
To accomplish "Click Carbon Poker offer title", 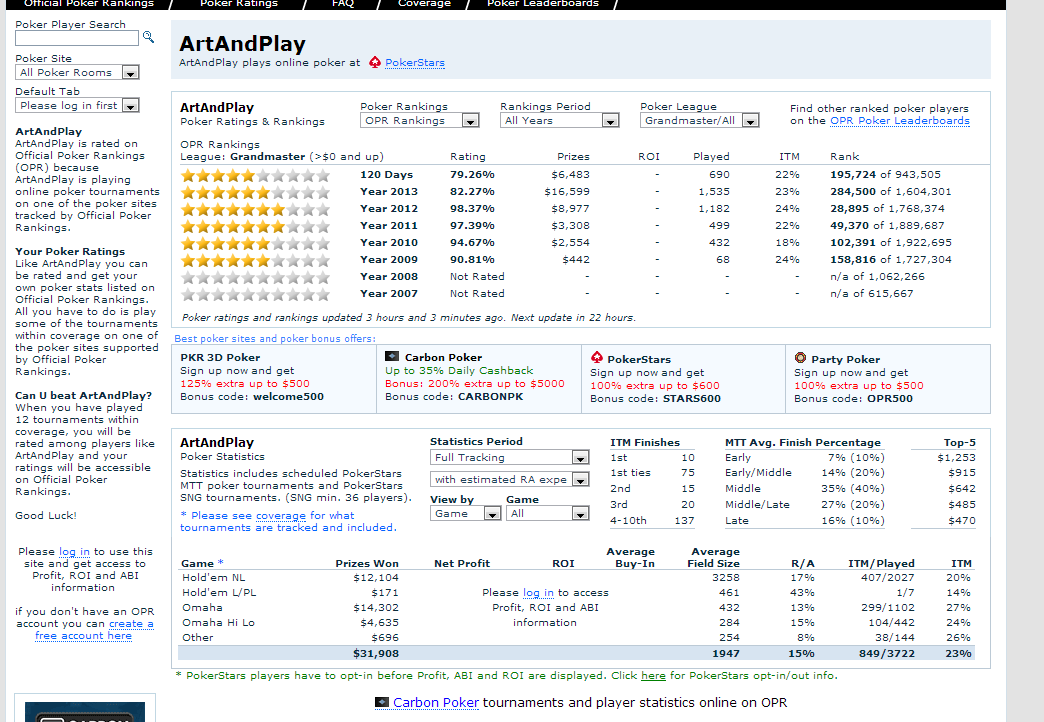I will tap(443, 357).
